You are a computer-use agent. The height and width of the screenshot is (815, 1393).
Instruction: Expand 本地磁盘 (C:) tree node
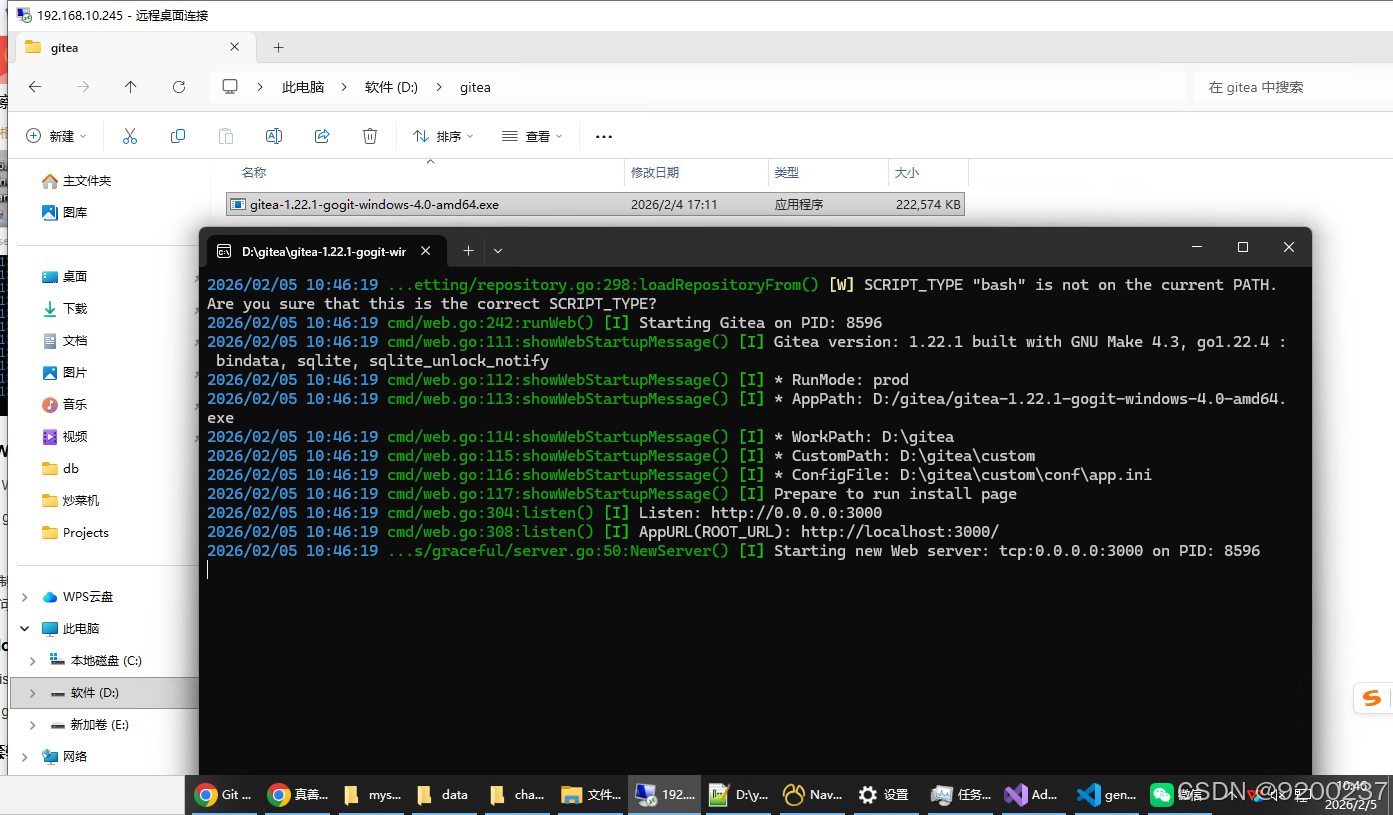click(32, 661)
